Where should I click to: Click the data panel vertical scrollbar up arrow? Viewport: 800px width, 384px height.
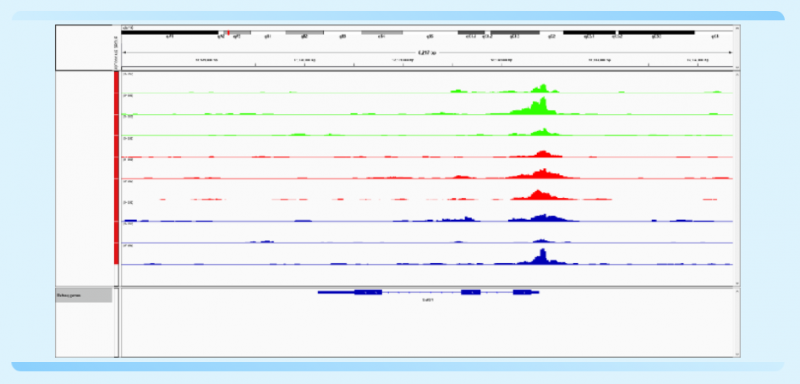[737, 75]
